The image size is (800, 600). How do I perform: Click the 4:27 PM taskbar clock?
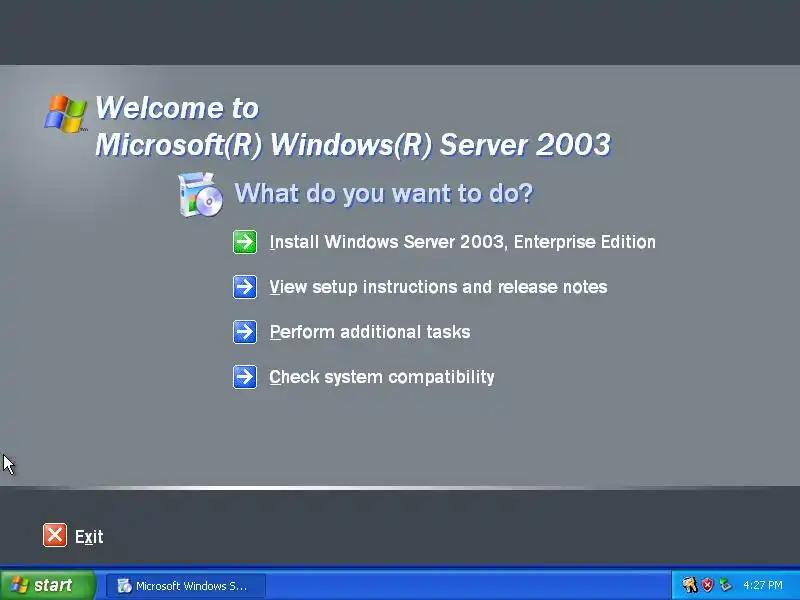(x=763, y=585)
